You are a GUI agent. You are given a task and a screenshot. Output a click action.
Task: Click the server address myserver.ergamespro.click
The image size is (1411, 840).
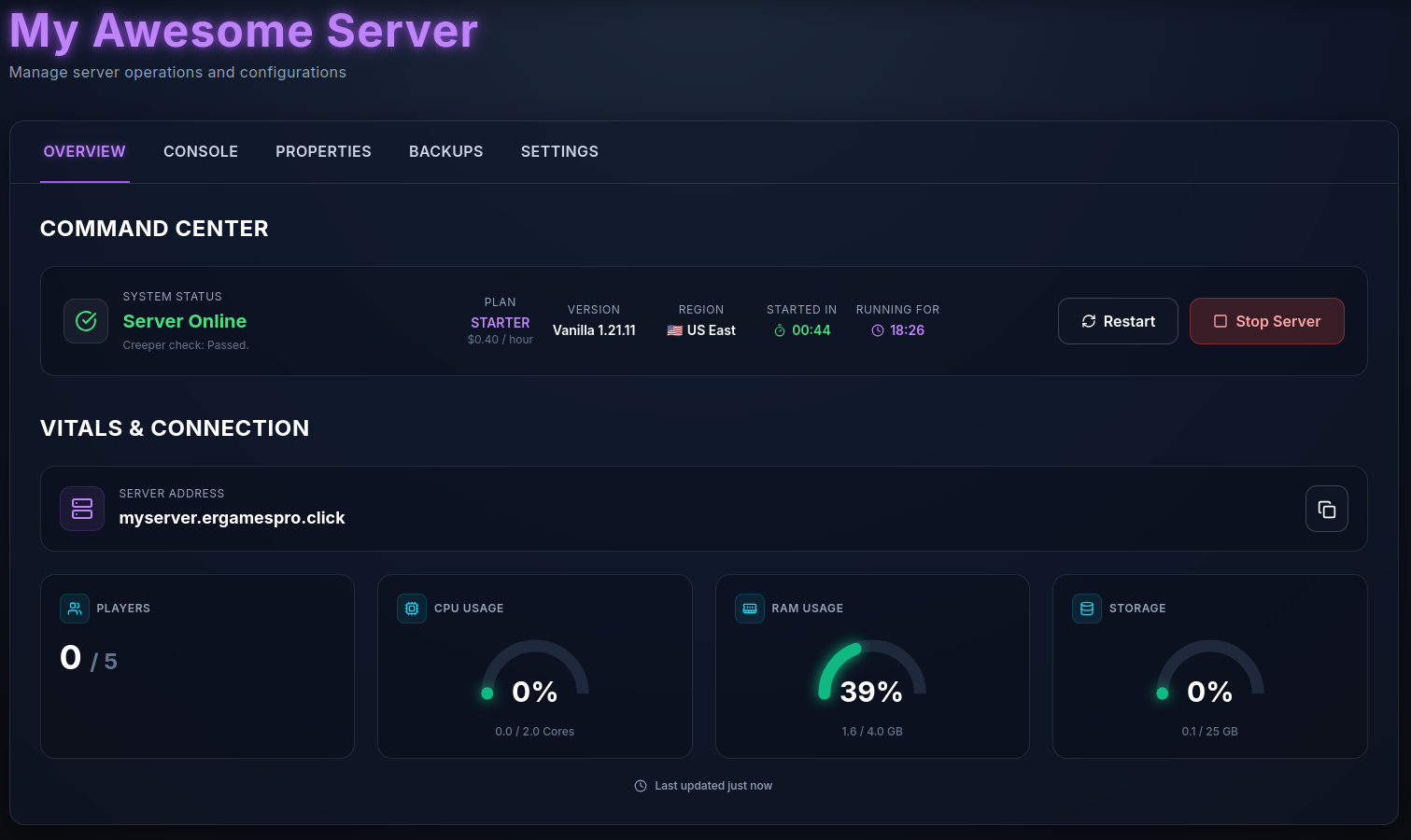click(x=232, y=517)
